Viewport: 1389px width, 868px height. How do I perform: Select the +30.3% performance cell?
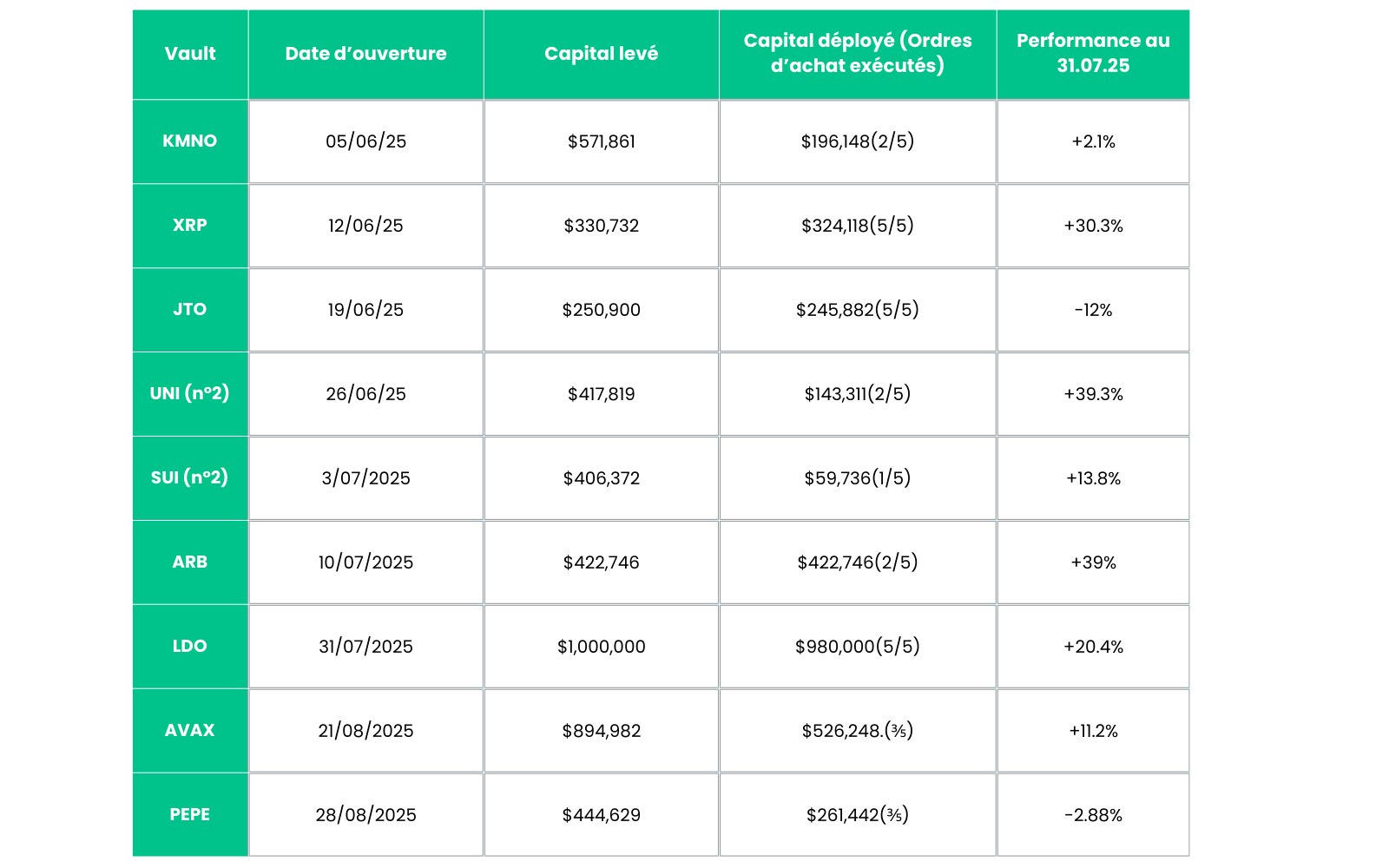pyautogui.click(x=1092, y=226)
